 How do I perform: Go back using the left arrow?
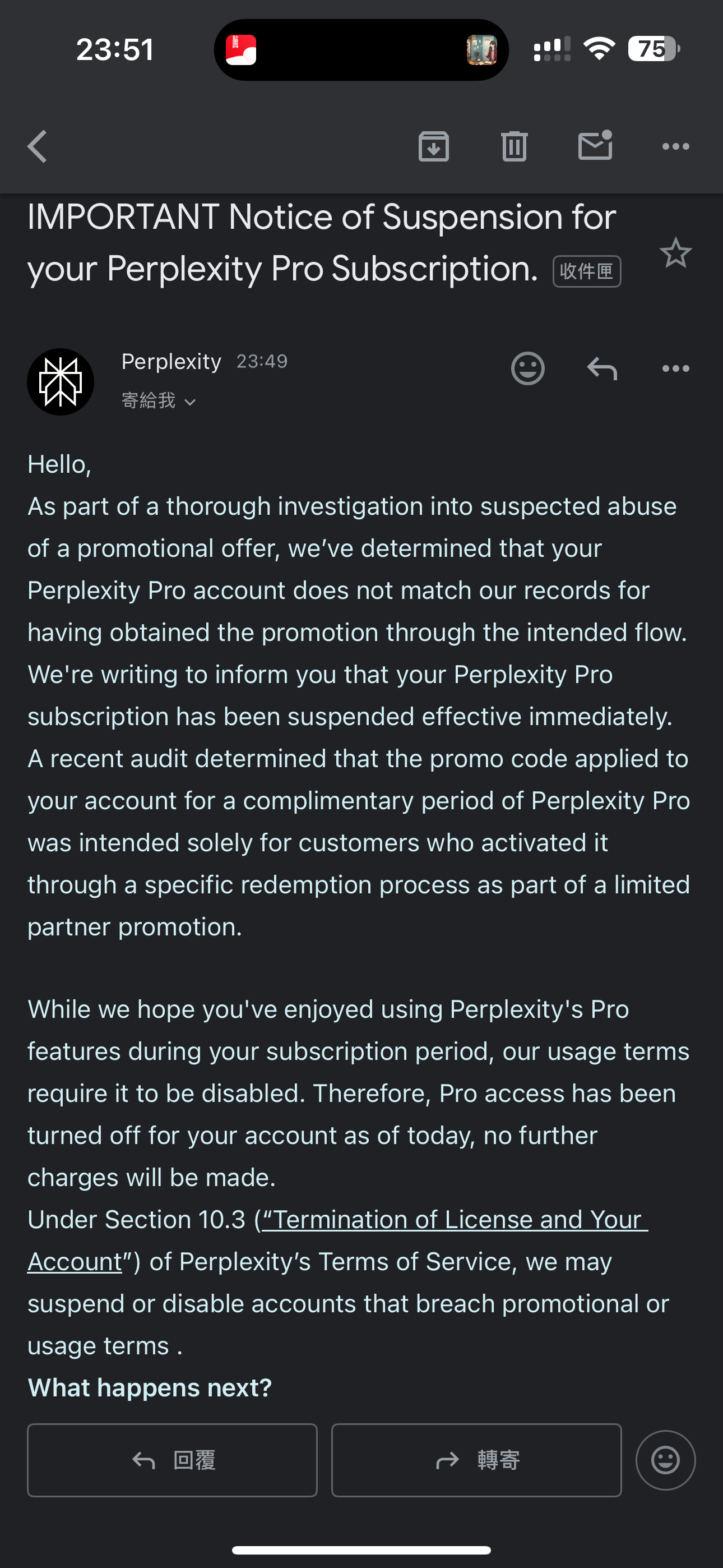[x=37, y=147]
